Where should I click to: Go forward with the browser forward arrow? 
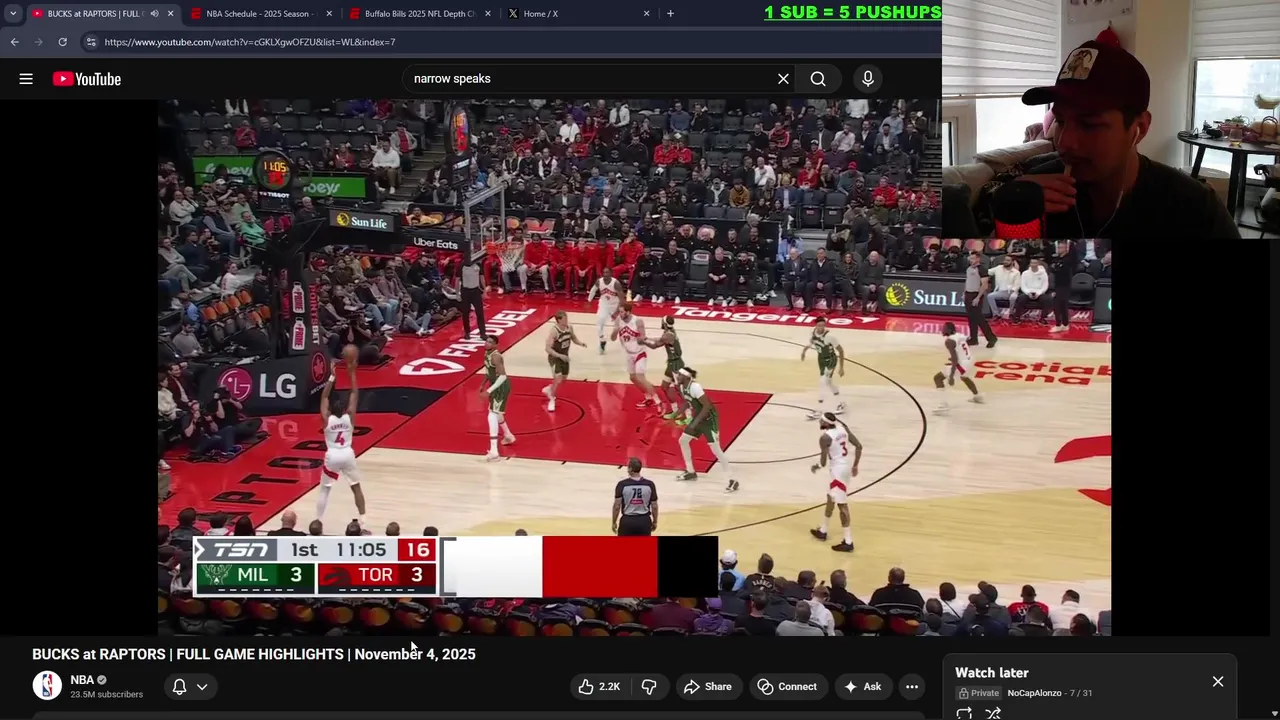point(38,42)
